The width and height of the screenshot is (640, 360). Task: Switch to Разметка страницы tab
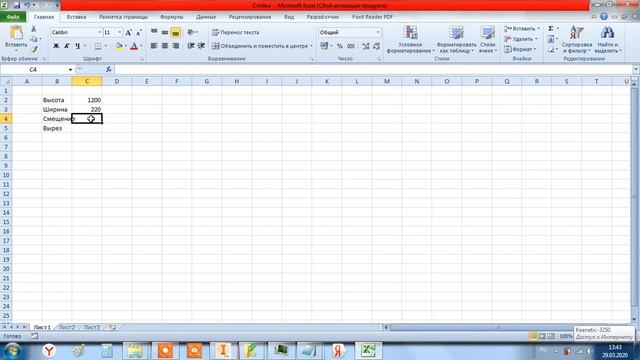coord(123,17)
